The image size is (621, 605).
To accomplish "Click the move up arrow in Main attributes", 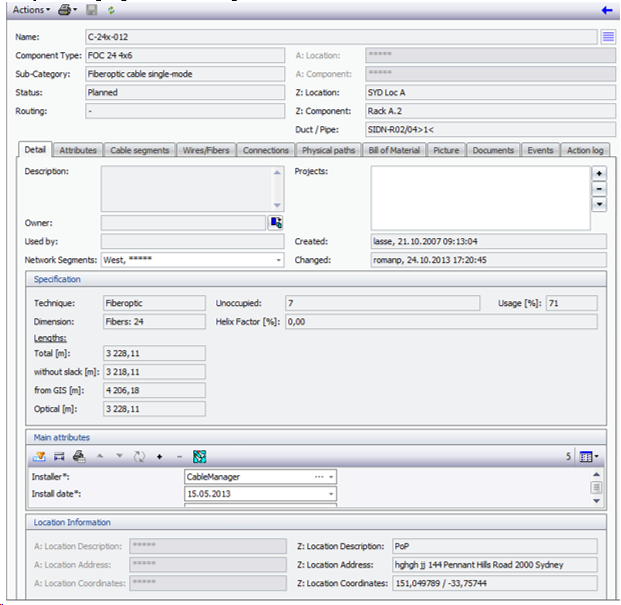I will click(x=100, y=456).
